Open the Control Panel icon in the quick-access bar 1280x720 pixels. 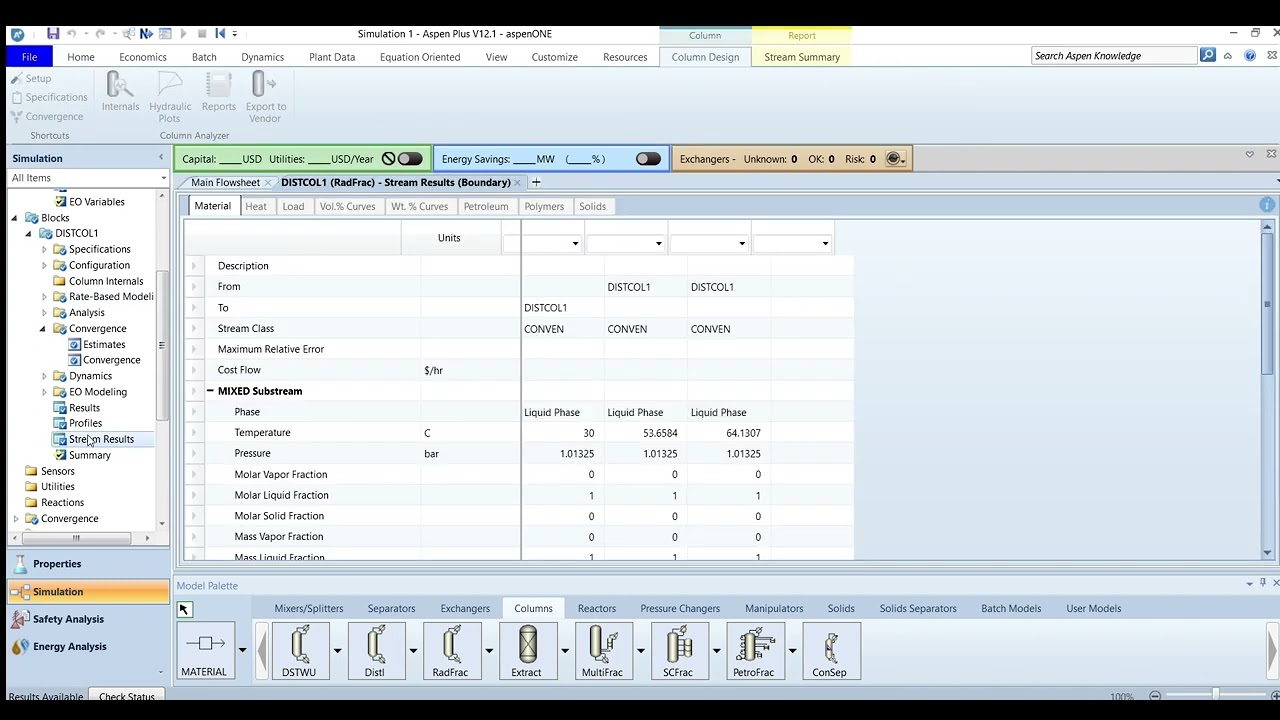[164, 34]
